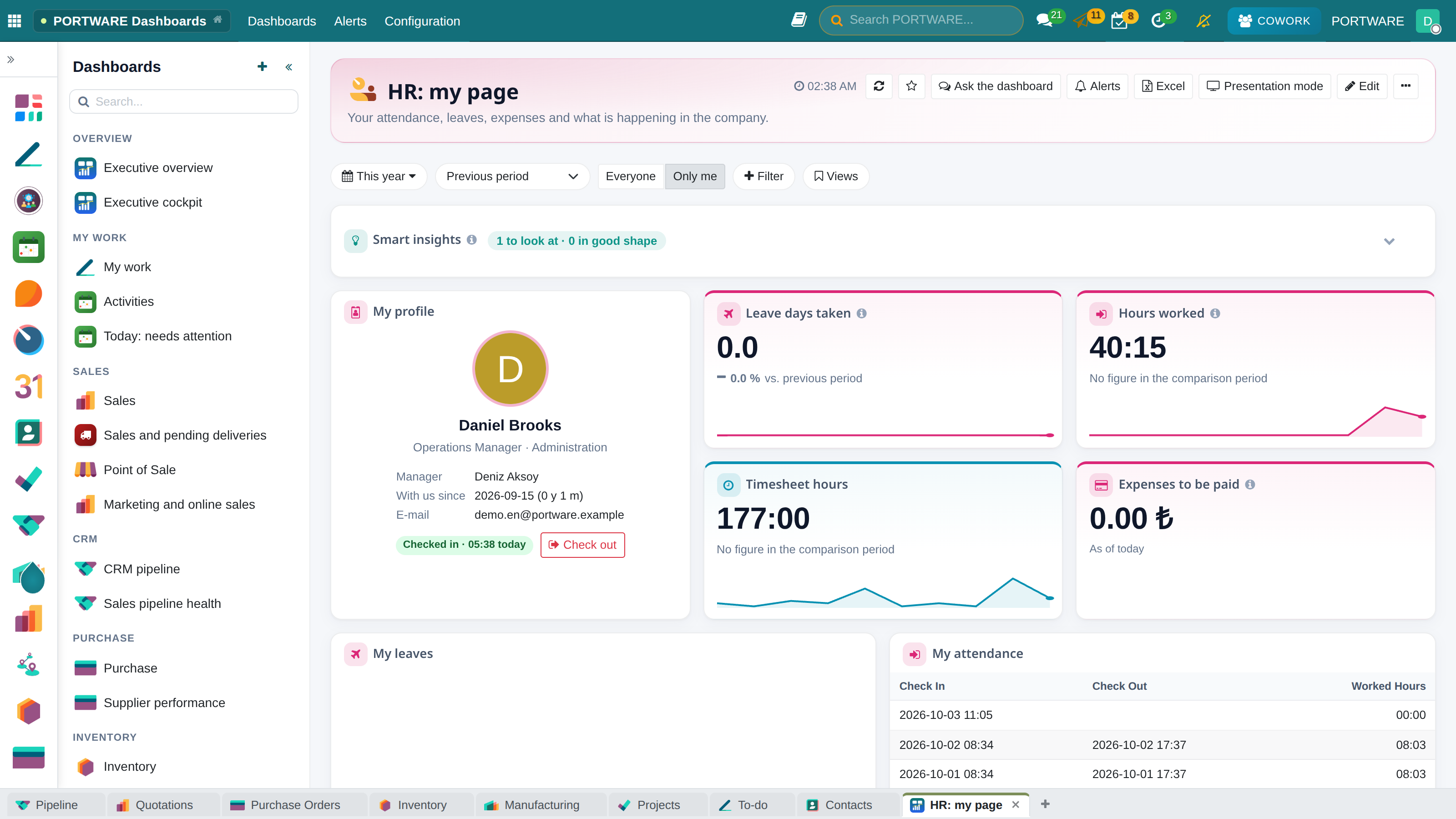The height and width of the screenshot is (819, 1456).
Task: Select the Everyone filter toggle
Action: (x=630, y=177)
